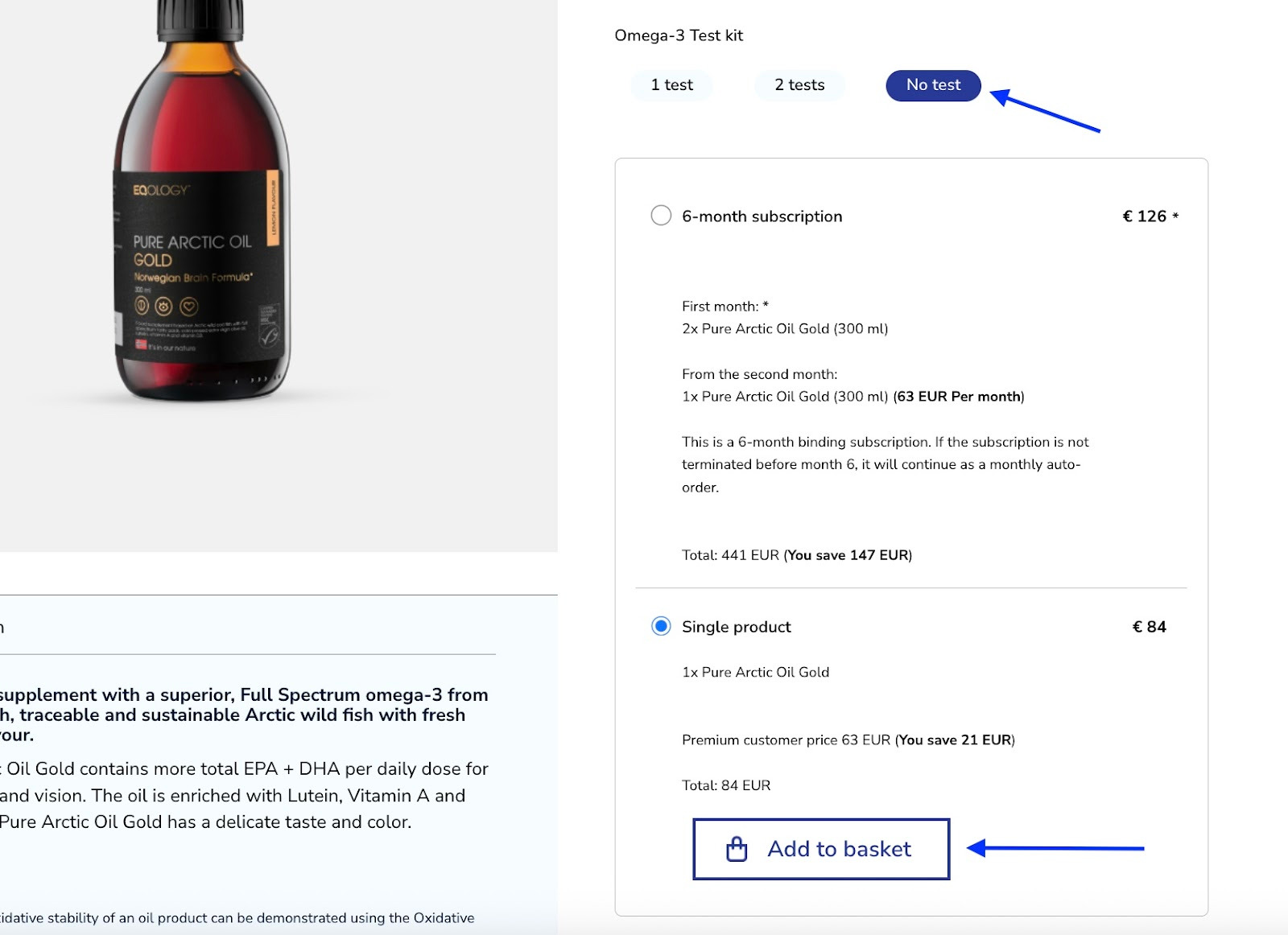This screenshot has height=935, width=1288.
Task: Click the 'Single product' label
Action: click(x=736, y=627)
